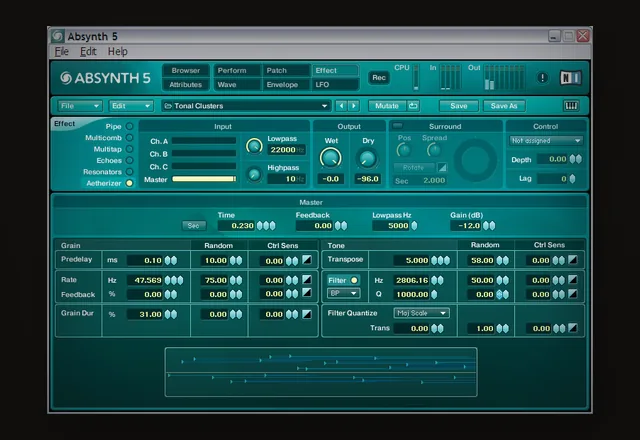Screen dimensions: 640x440
Task: Click filter Q Ctrl Sens invert icon
Action: [573, 293]
